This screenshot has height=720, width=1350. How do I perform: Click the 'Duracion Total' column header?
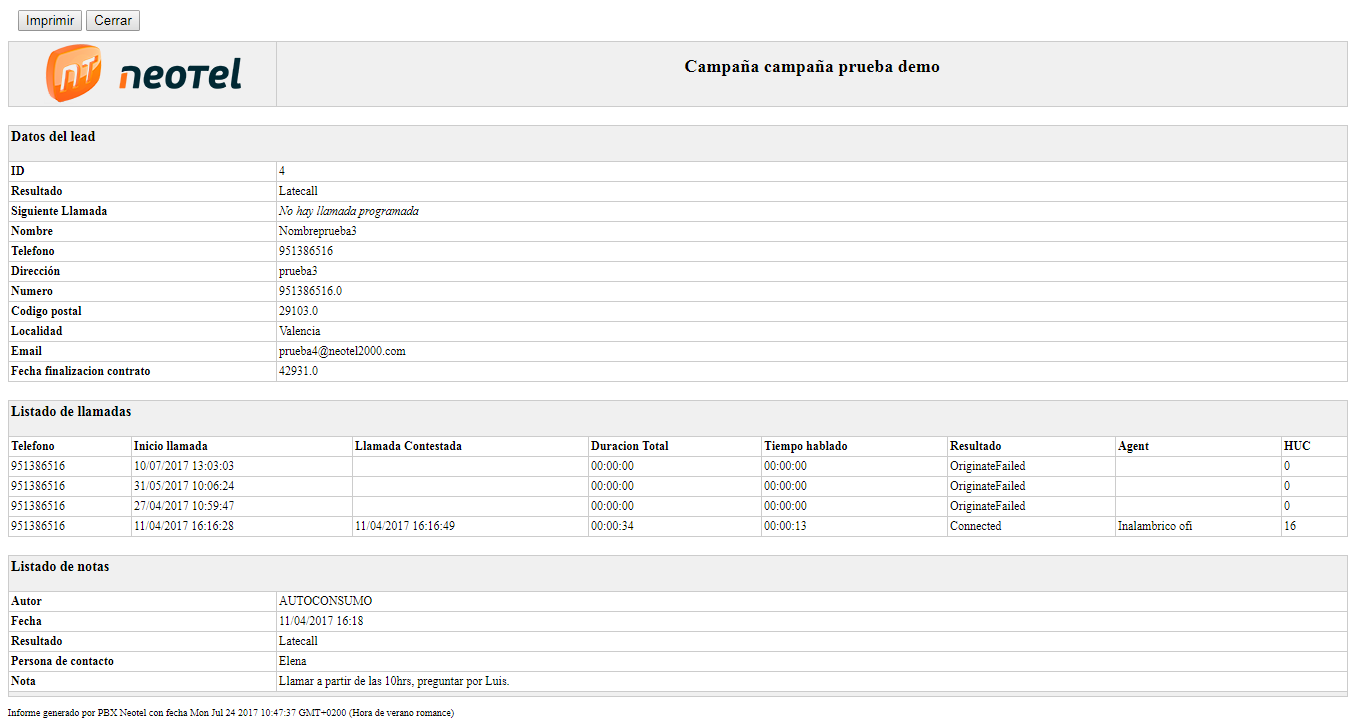(629, 446)
